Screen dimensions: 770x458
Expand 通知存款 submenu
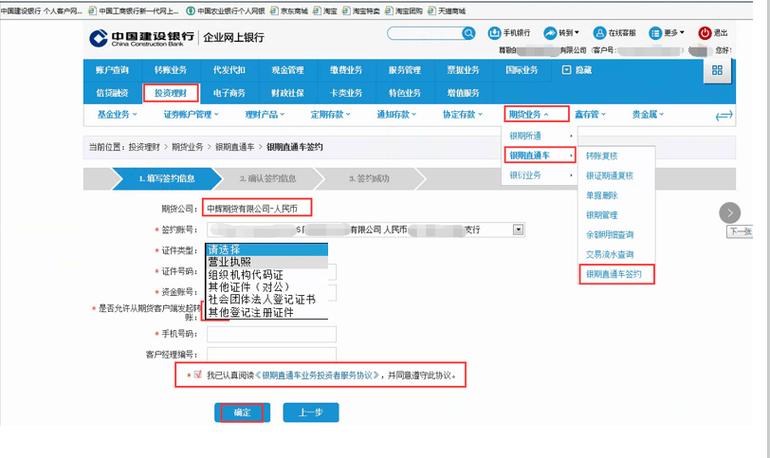point(396,114)
